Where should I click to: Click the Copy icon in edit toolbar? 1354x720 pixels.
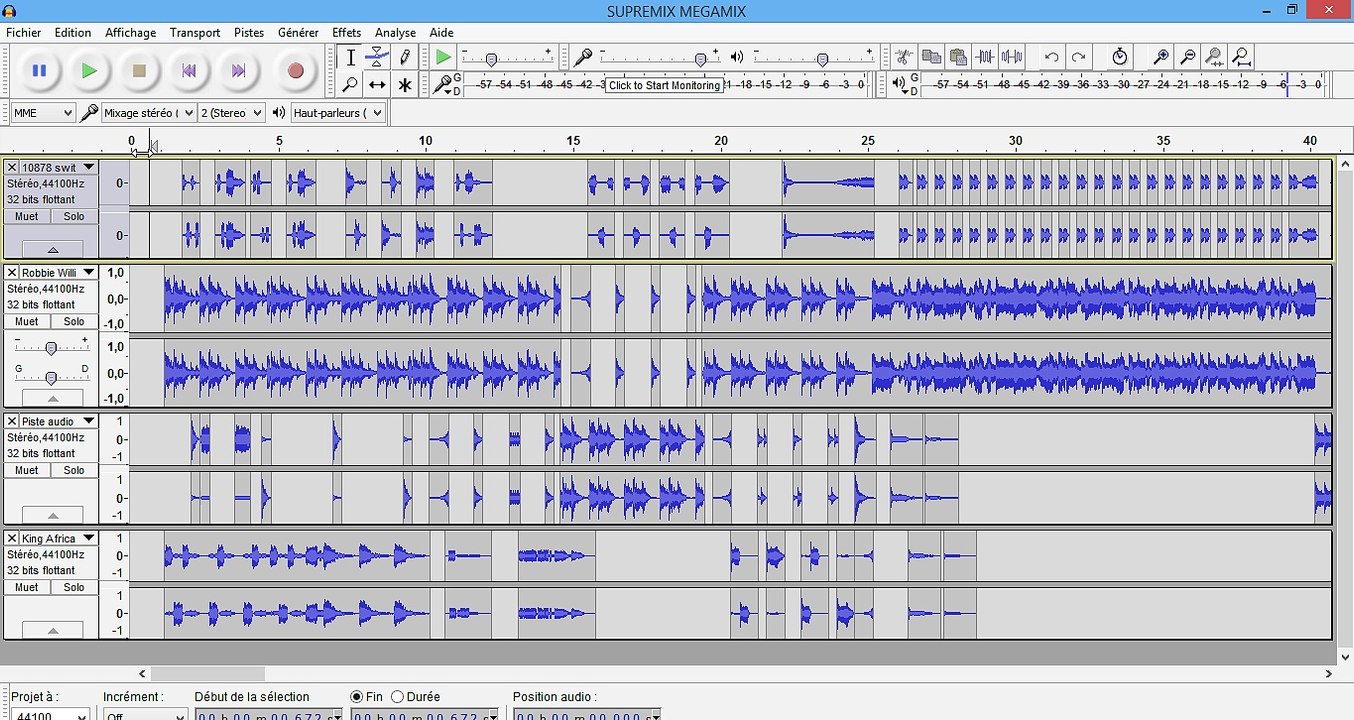931,57
